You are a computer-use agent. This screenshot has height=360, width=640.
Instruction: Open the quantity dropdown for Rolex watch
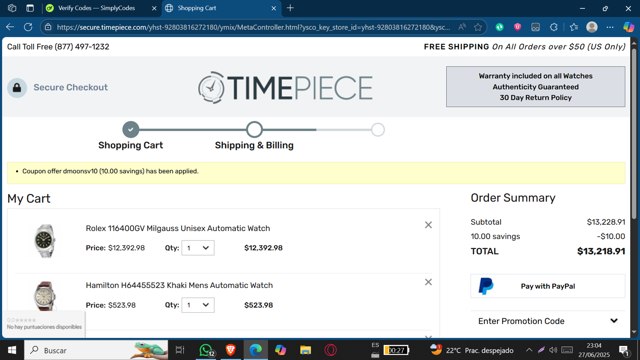tap(198, 248)
